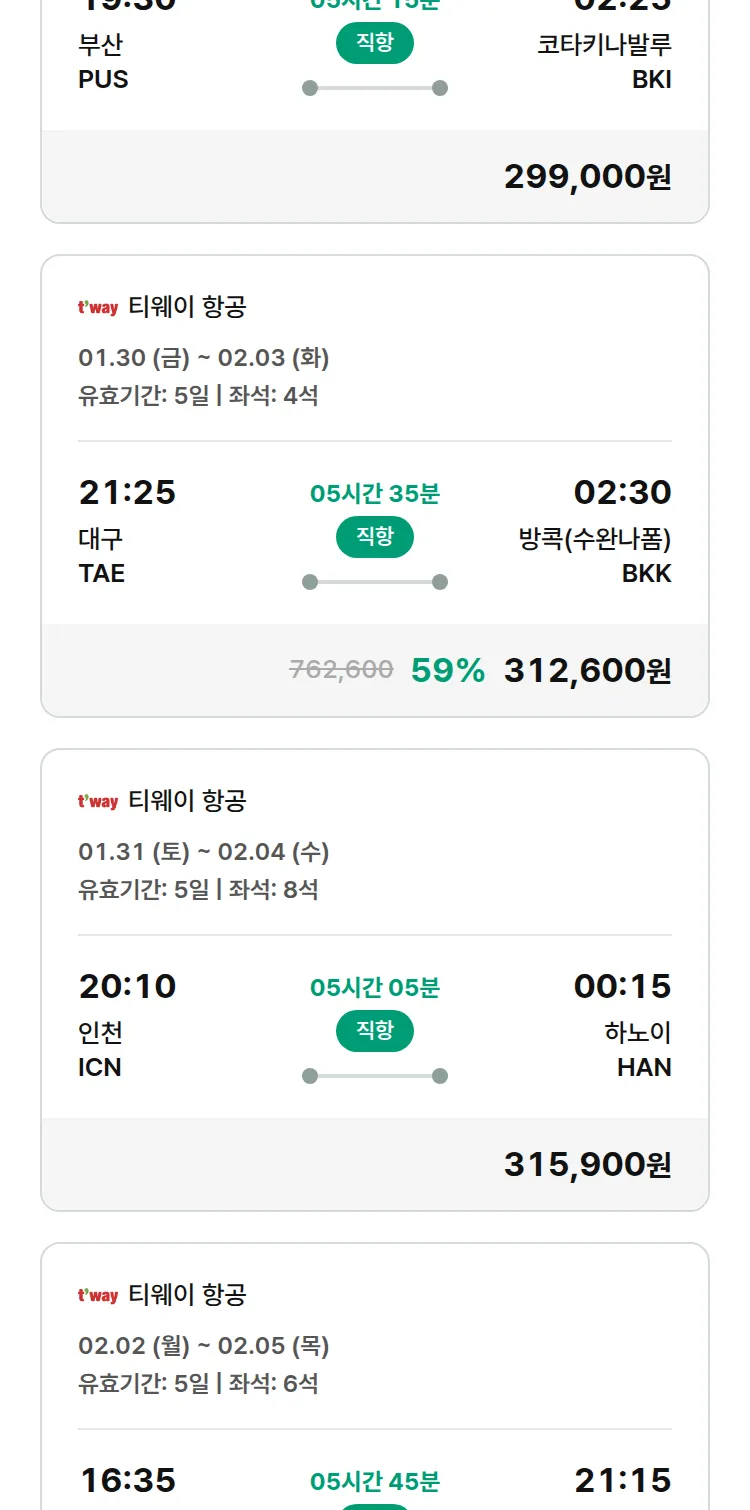Select the discounted 312,600원 Bangkok fare
Screen dimensions: 750x1510
click(587, 671)
